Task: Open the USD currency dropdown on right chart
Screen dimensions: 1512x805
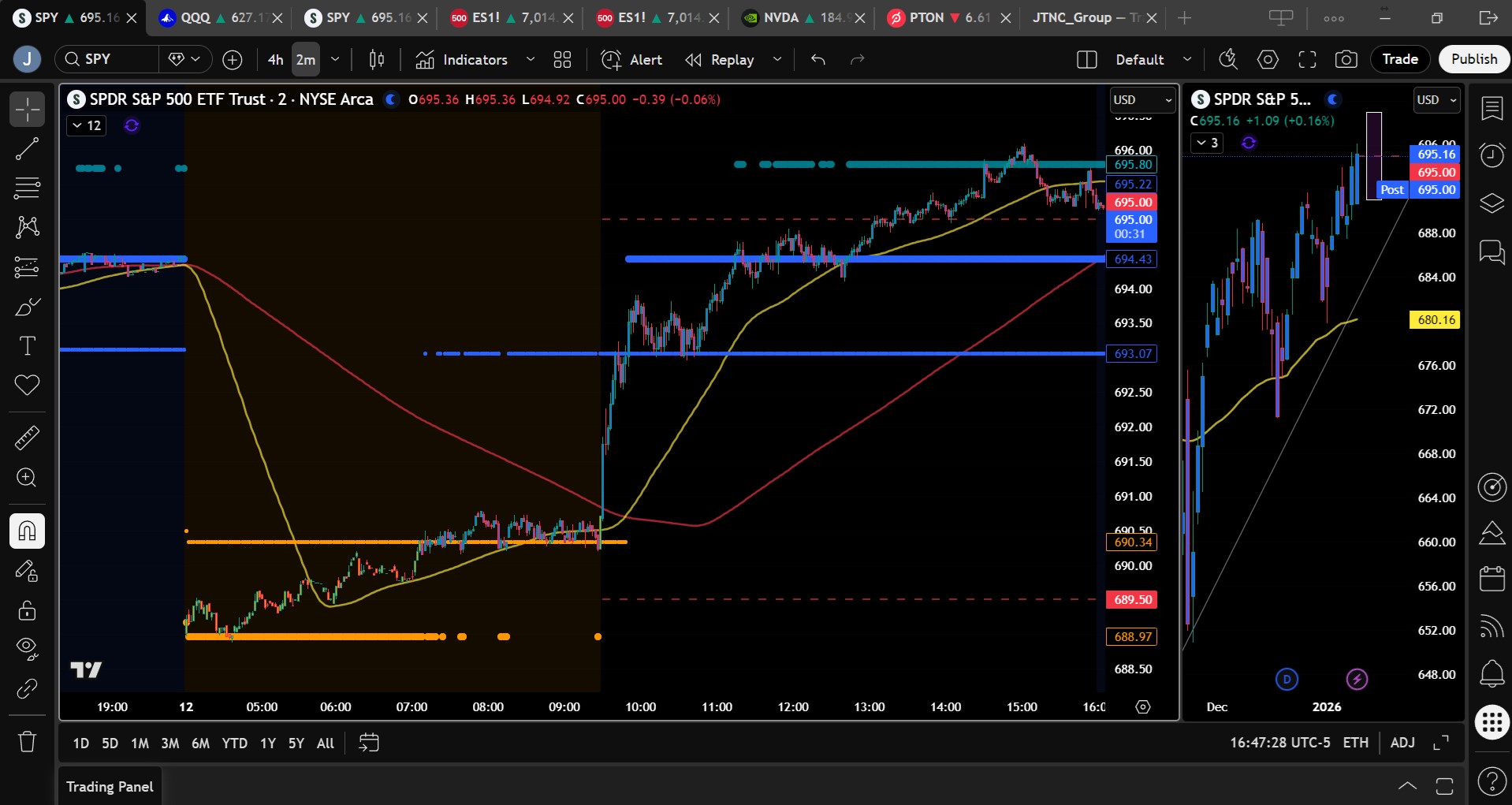Action: click(x=1437, y=100)
